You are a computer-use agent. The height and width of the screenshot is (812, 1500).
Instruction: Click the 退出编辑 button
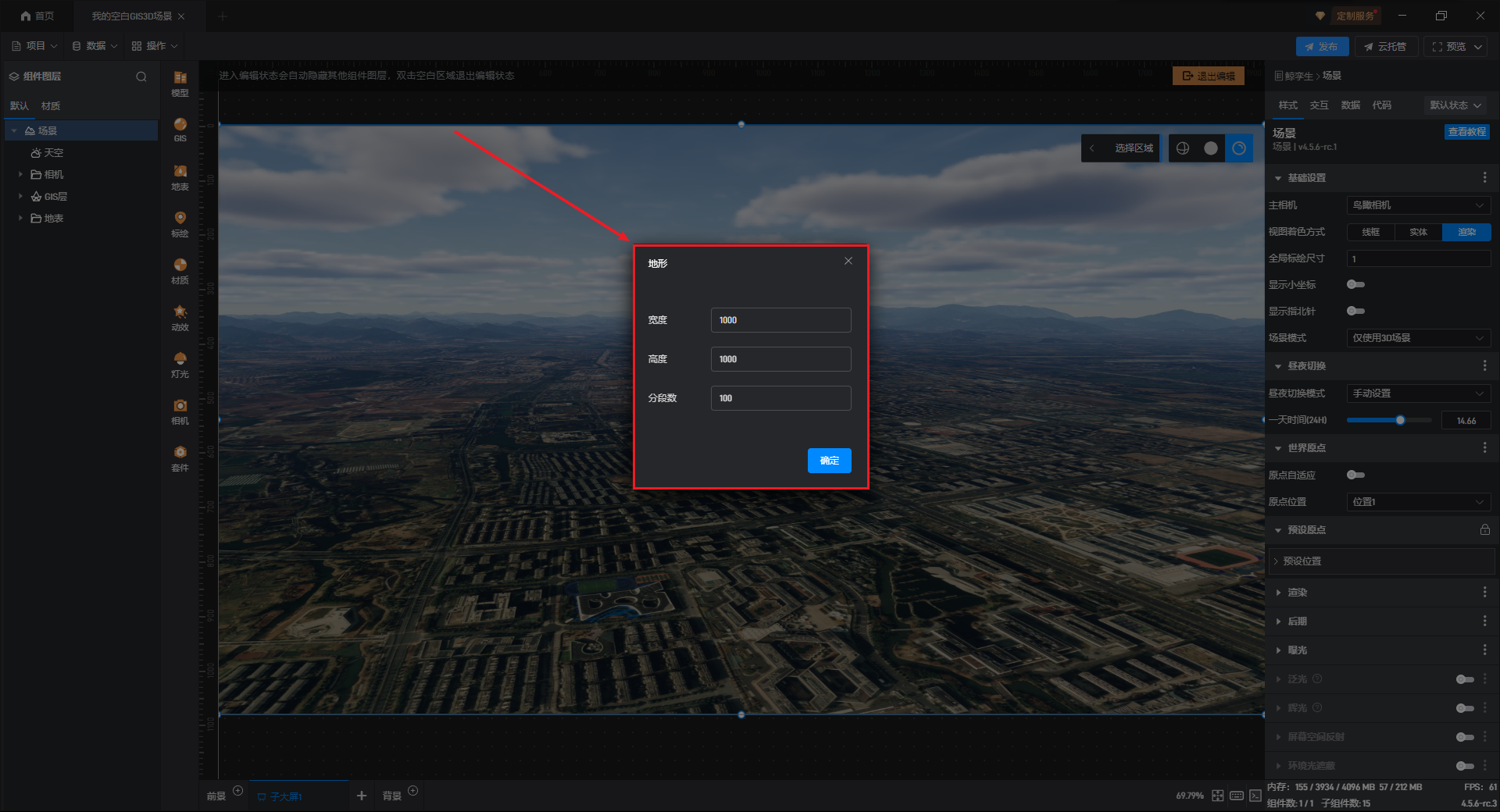(1208, 76)
